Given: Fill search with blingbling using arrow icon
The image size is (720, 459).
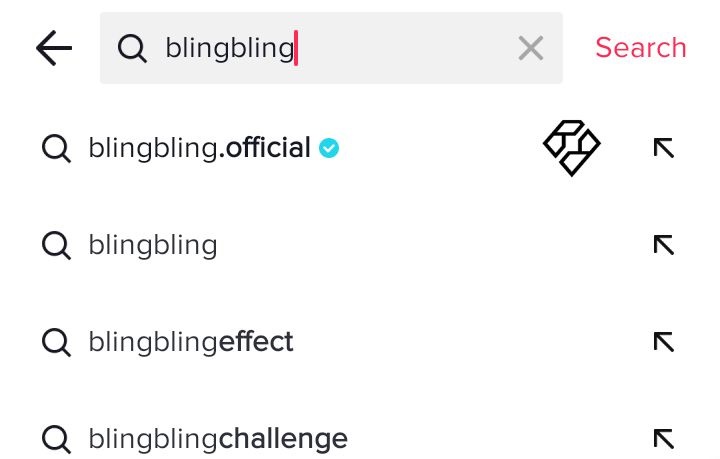Looking at the screenshot, I should click(x=664, y=245).
